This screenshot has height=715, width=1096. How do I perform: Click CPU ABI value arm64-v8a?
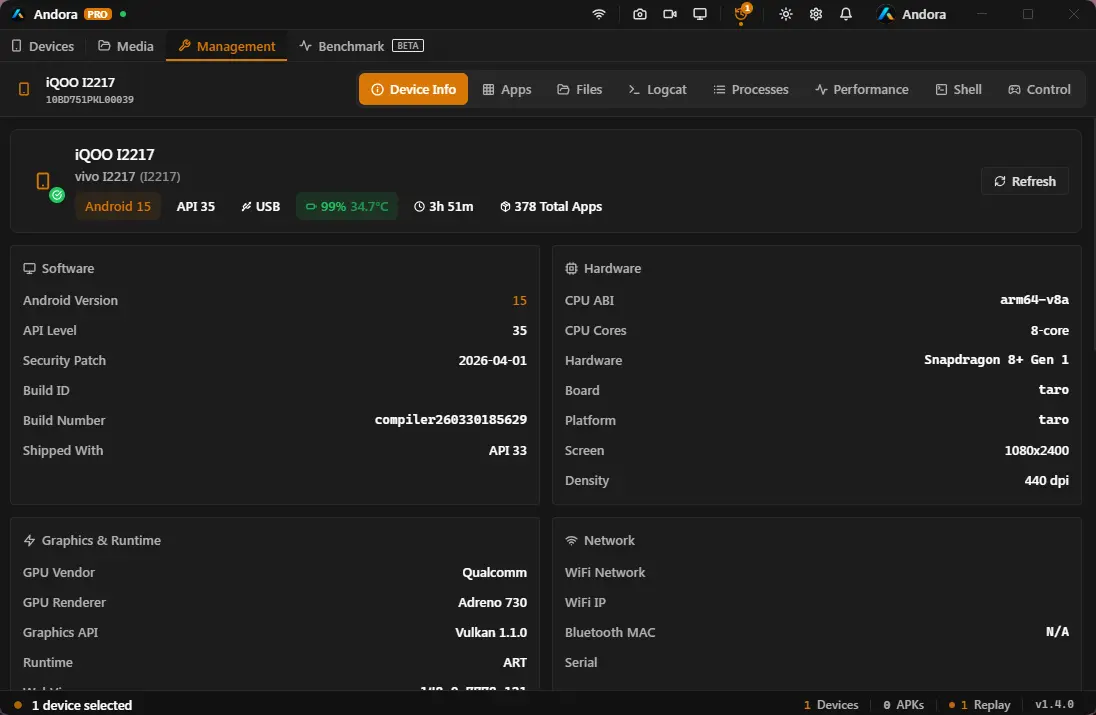point(1034,300)
